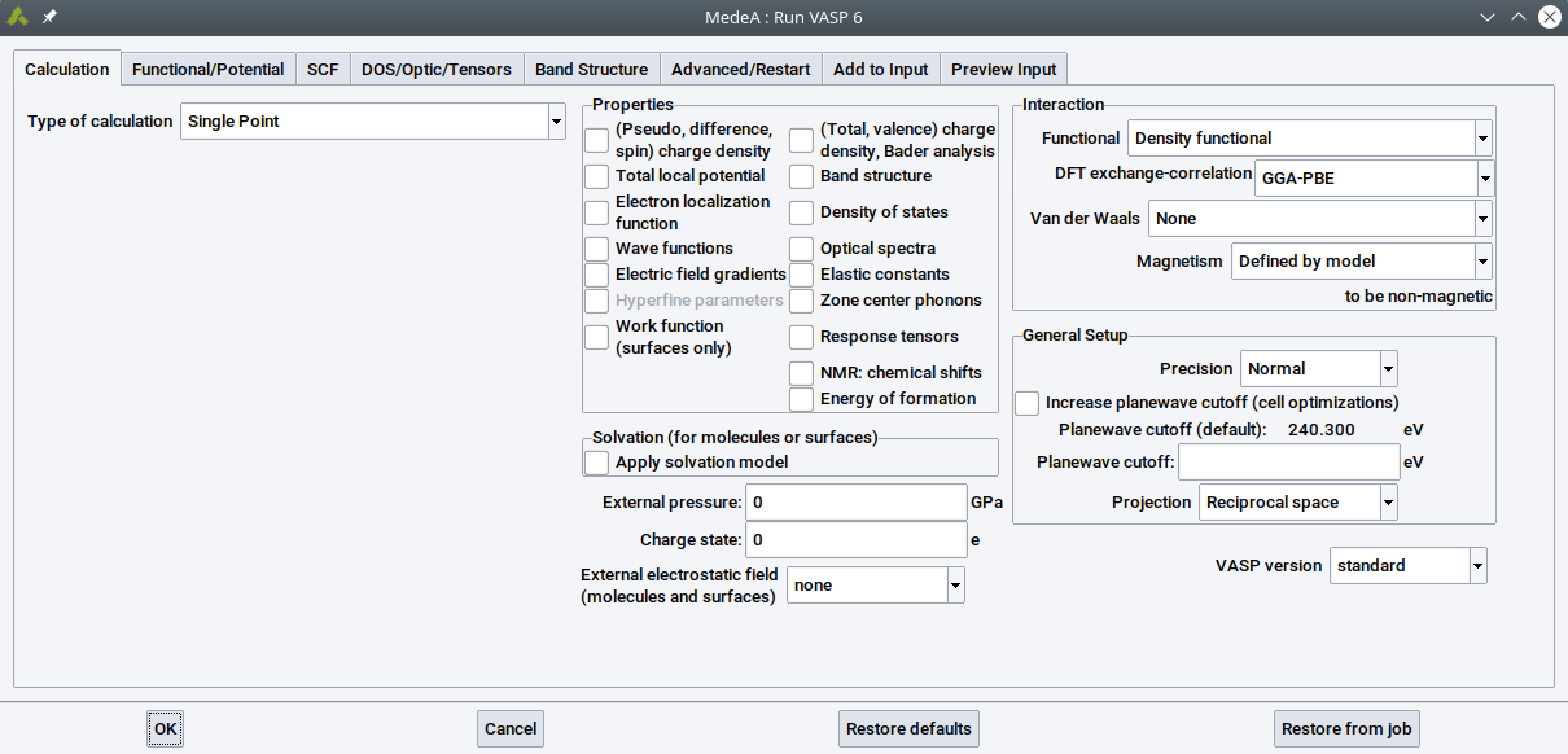Maximize window using the up-chevron icon
The width and height of the screenshot is (1568, 754).
tap(1519, 17)
